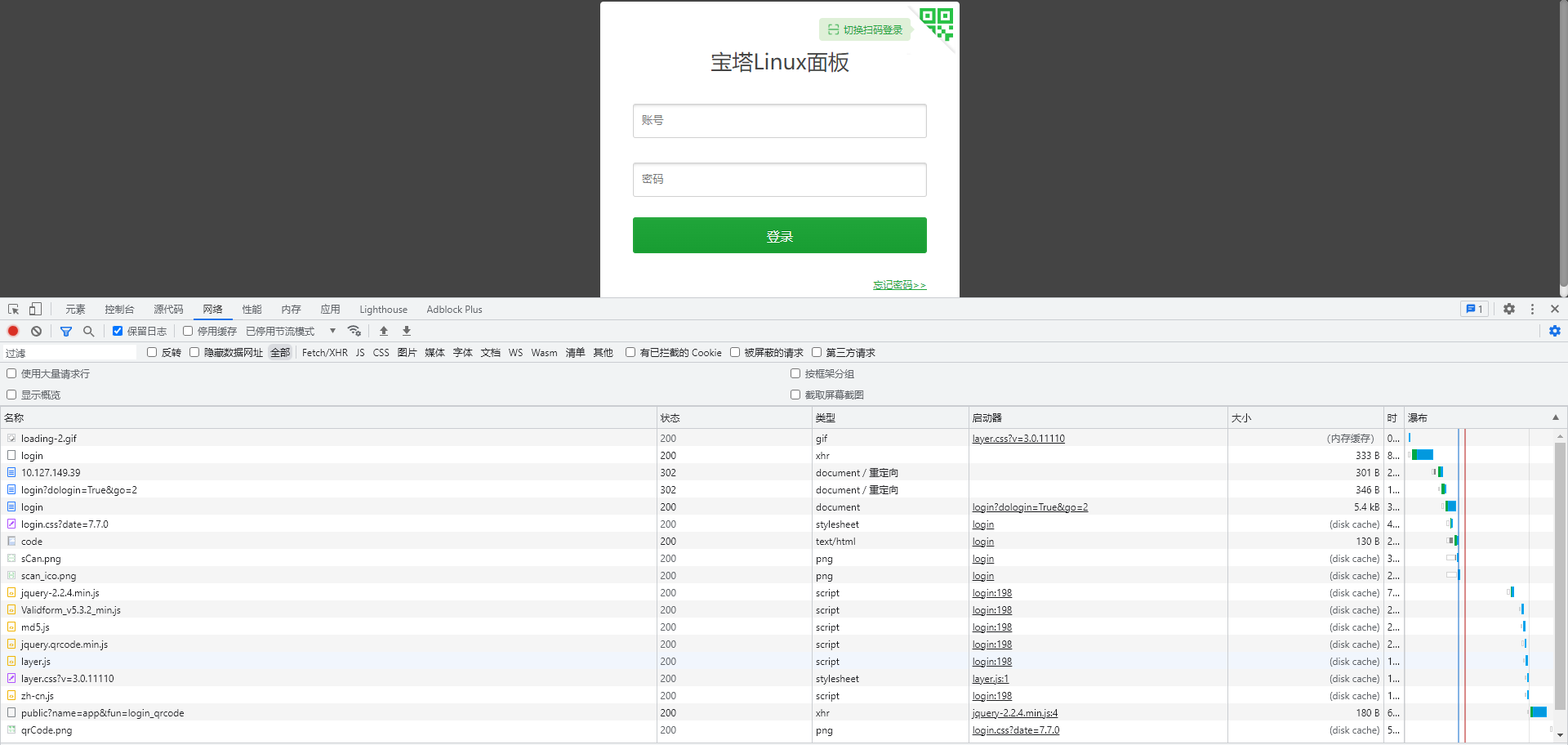
Task: Click the 瀑布 column sort arrow
Action: pyautogui.click(x=1555, y=417)
